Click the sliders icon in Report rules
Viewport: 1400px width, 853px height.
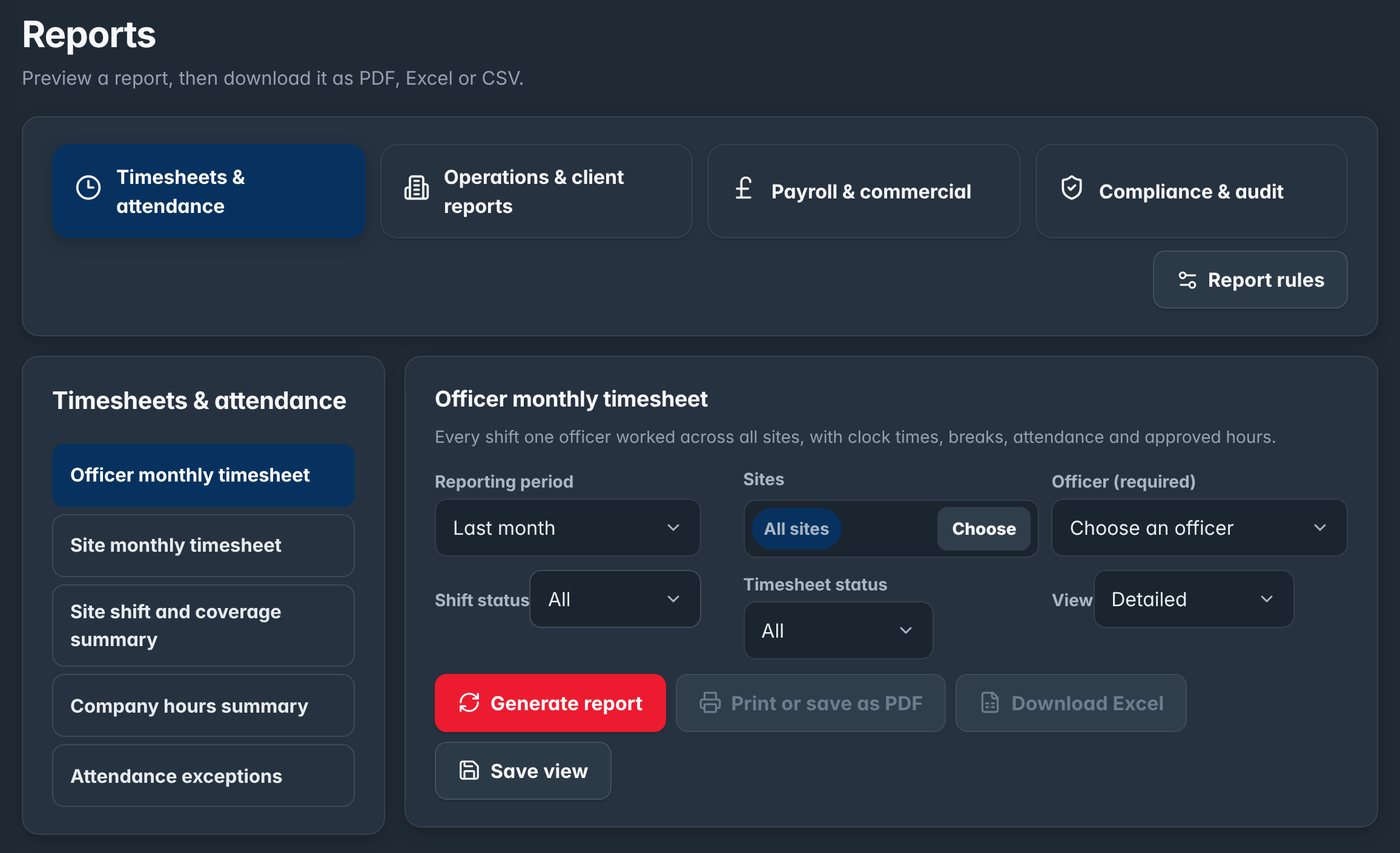(x=1187, y=280)
